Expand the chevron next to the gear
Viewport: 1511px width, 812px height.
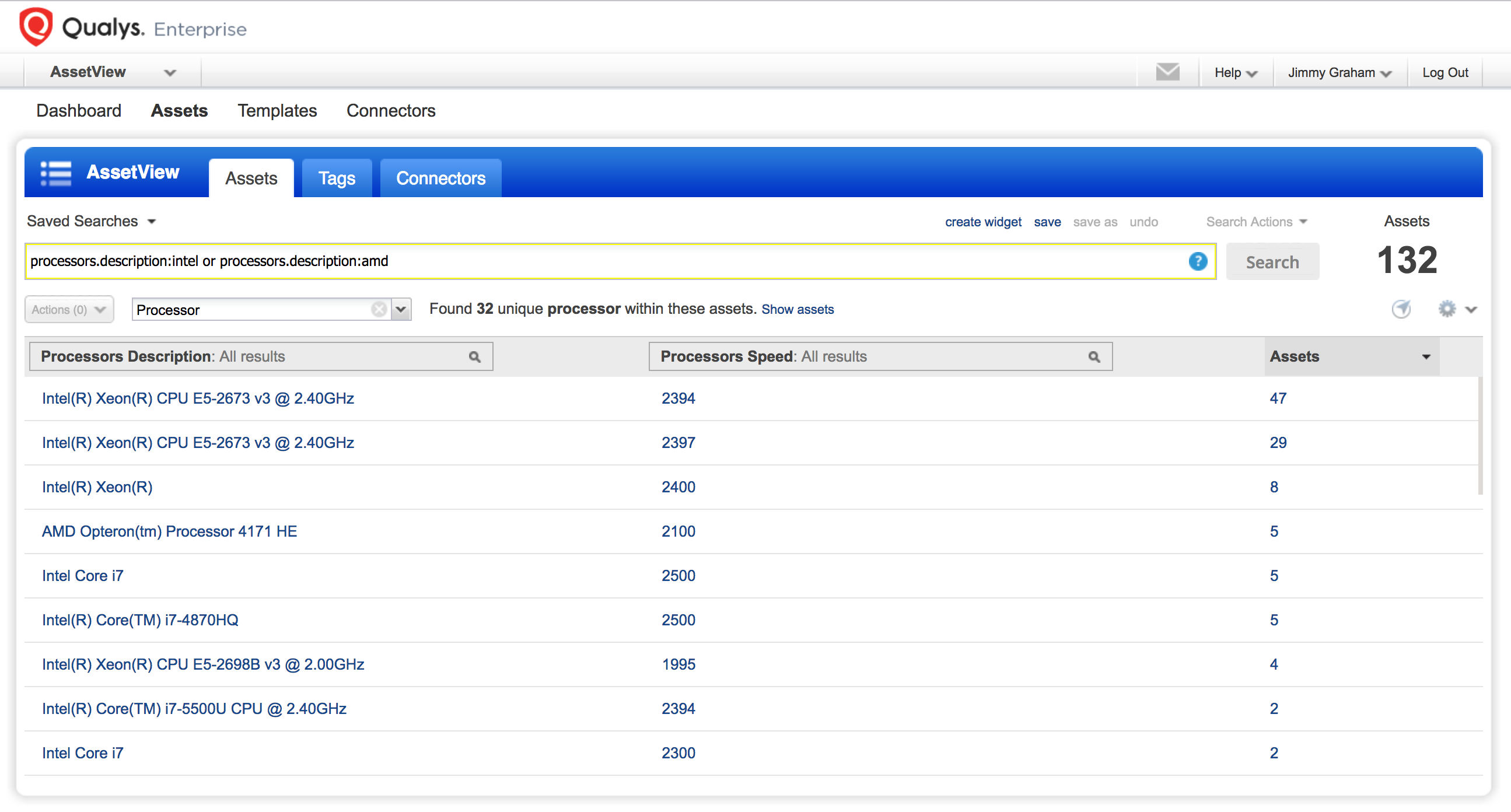[1471, 309]
